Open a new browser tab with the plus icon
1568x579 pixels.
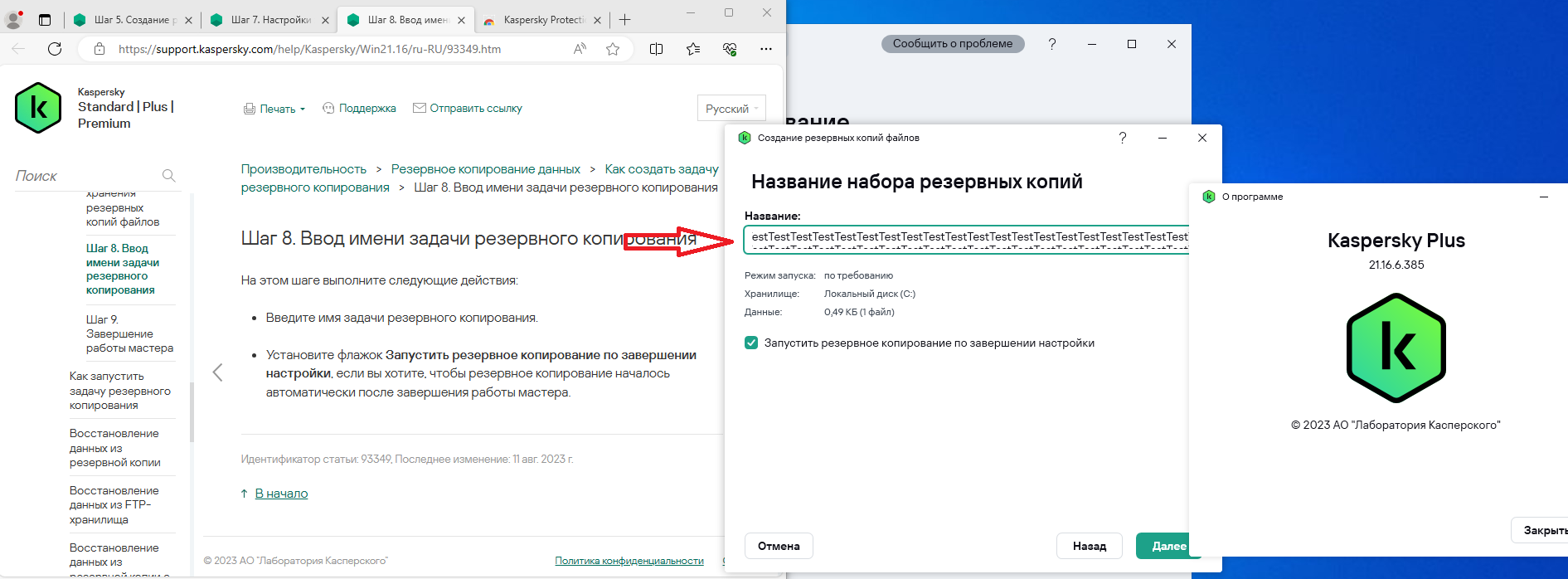625,20
